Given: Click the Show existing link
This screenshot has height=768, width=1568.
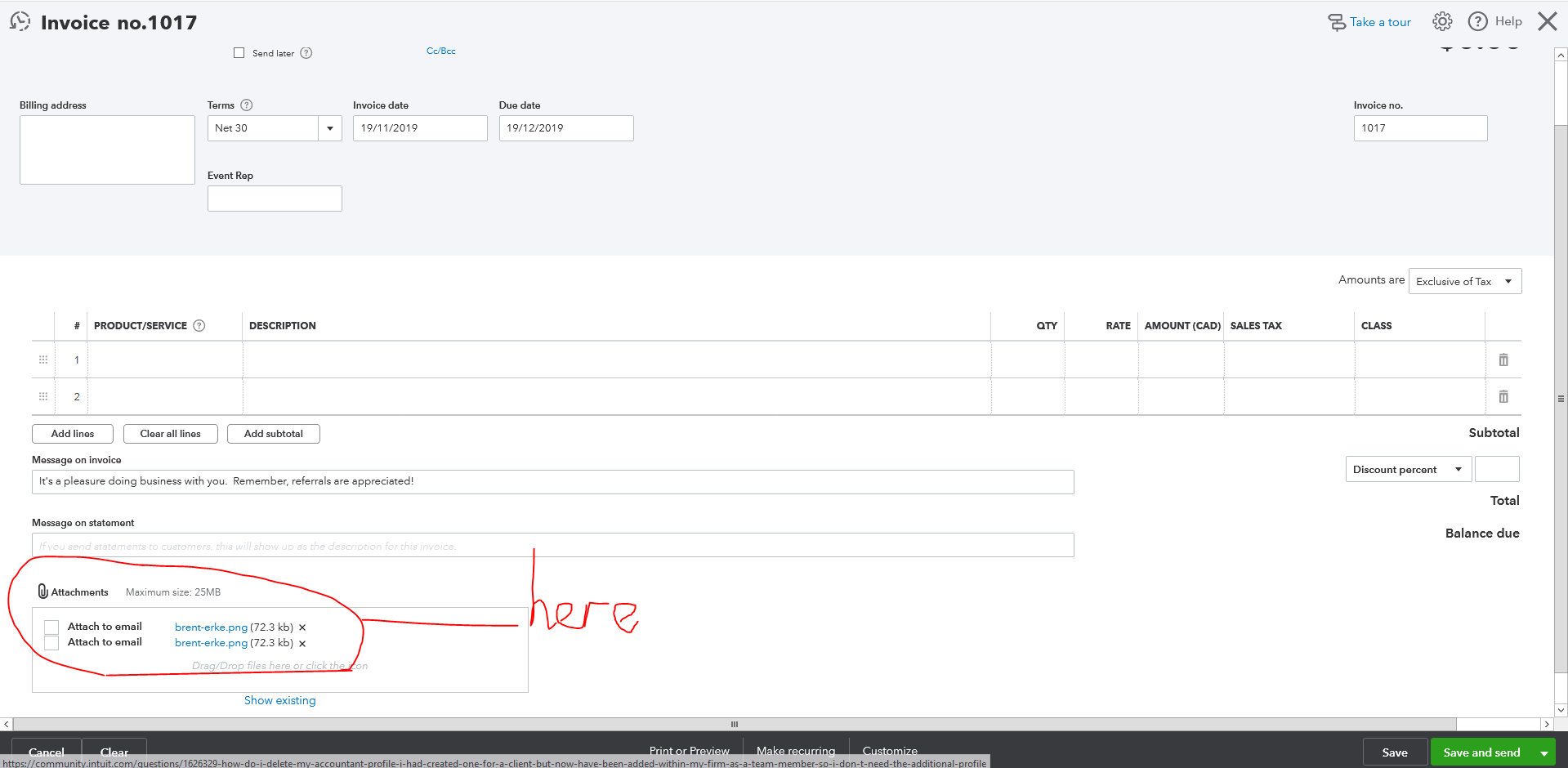Looking at the screenshot, I should [279, 700].
